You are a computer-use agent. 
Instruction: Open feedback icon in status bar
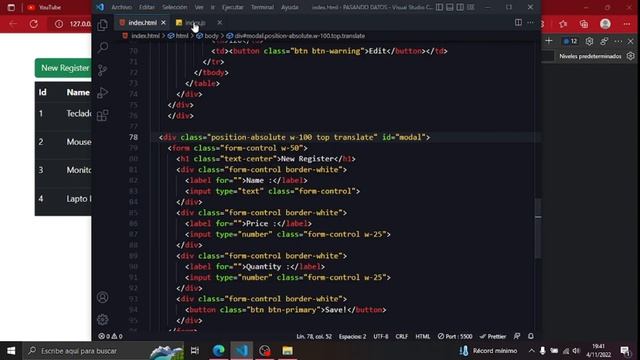517,336
